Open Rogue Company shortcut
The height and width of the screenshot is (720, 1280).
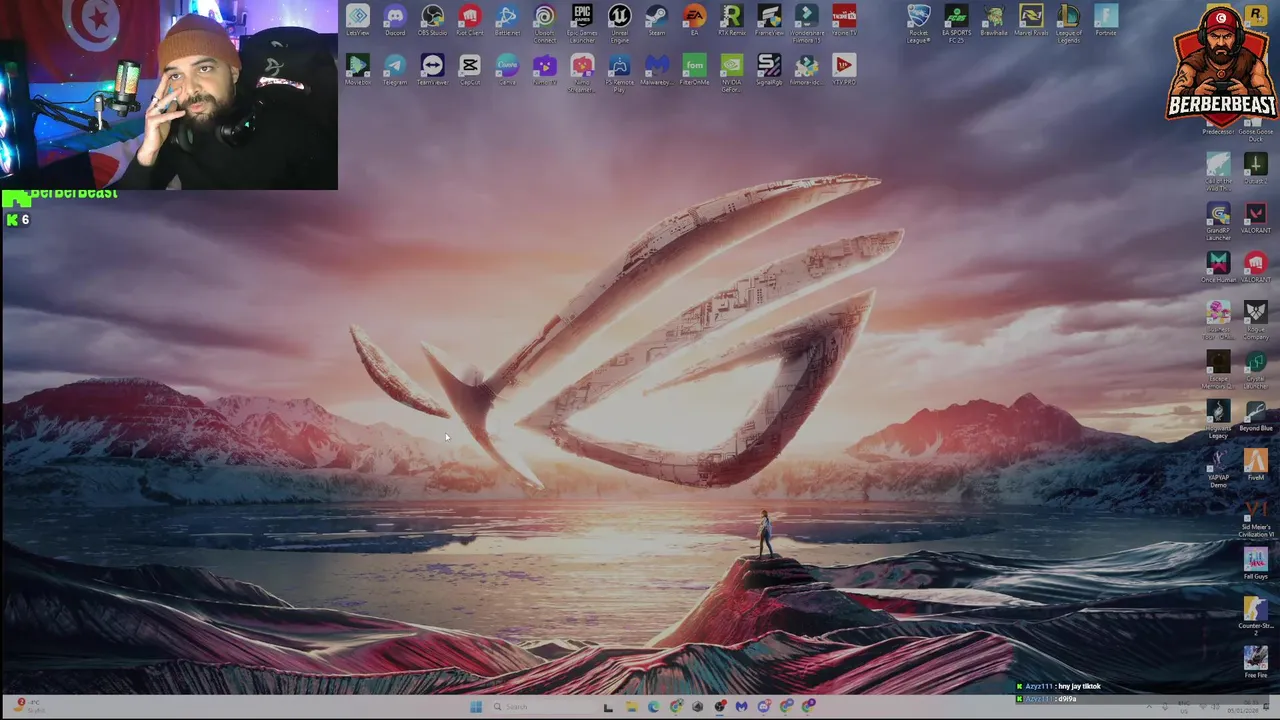(x=1255, y=320)
